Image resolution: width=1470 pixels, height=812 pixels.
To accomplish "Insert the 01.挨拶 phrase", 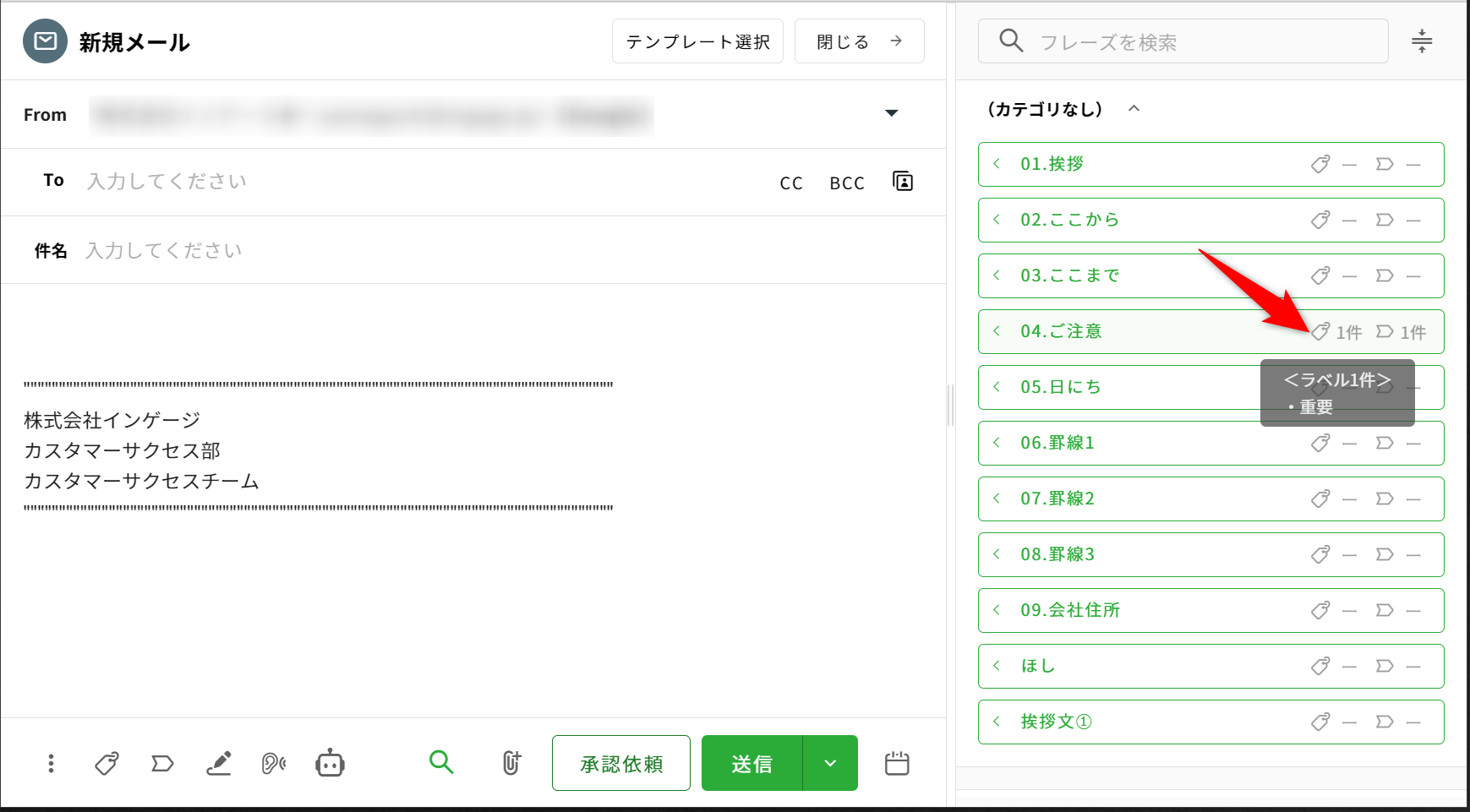I will coord(1052,164).
